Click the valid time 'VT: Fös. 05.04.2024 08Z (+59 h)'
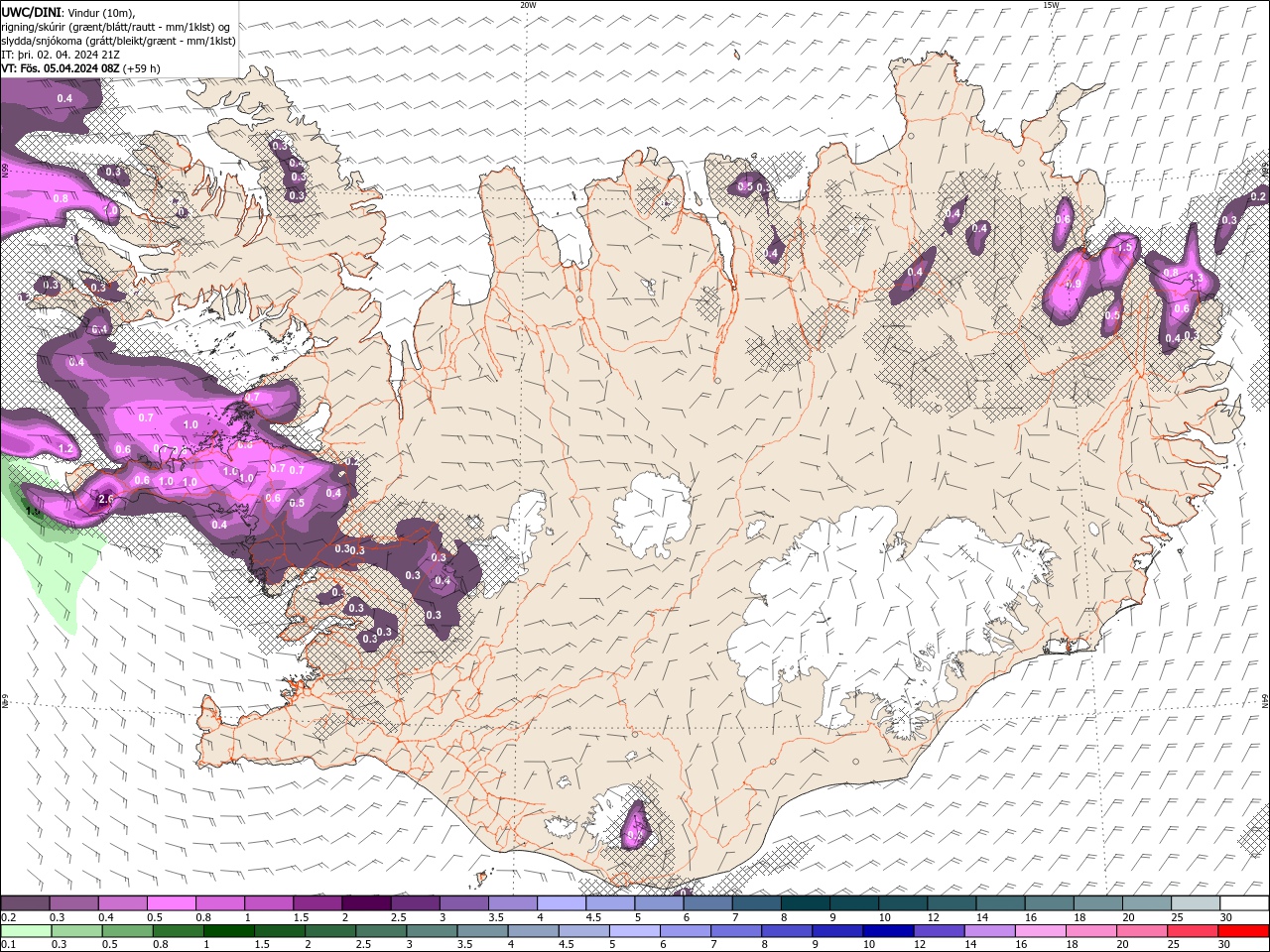Viewport: 1270px width, 952px height. coord(81,68)
